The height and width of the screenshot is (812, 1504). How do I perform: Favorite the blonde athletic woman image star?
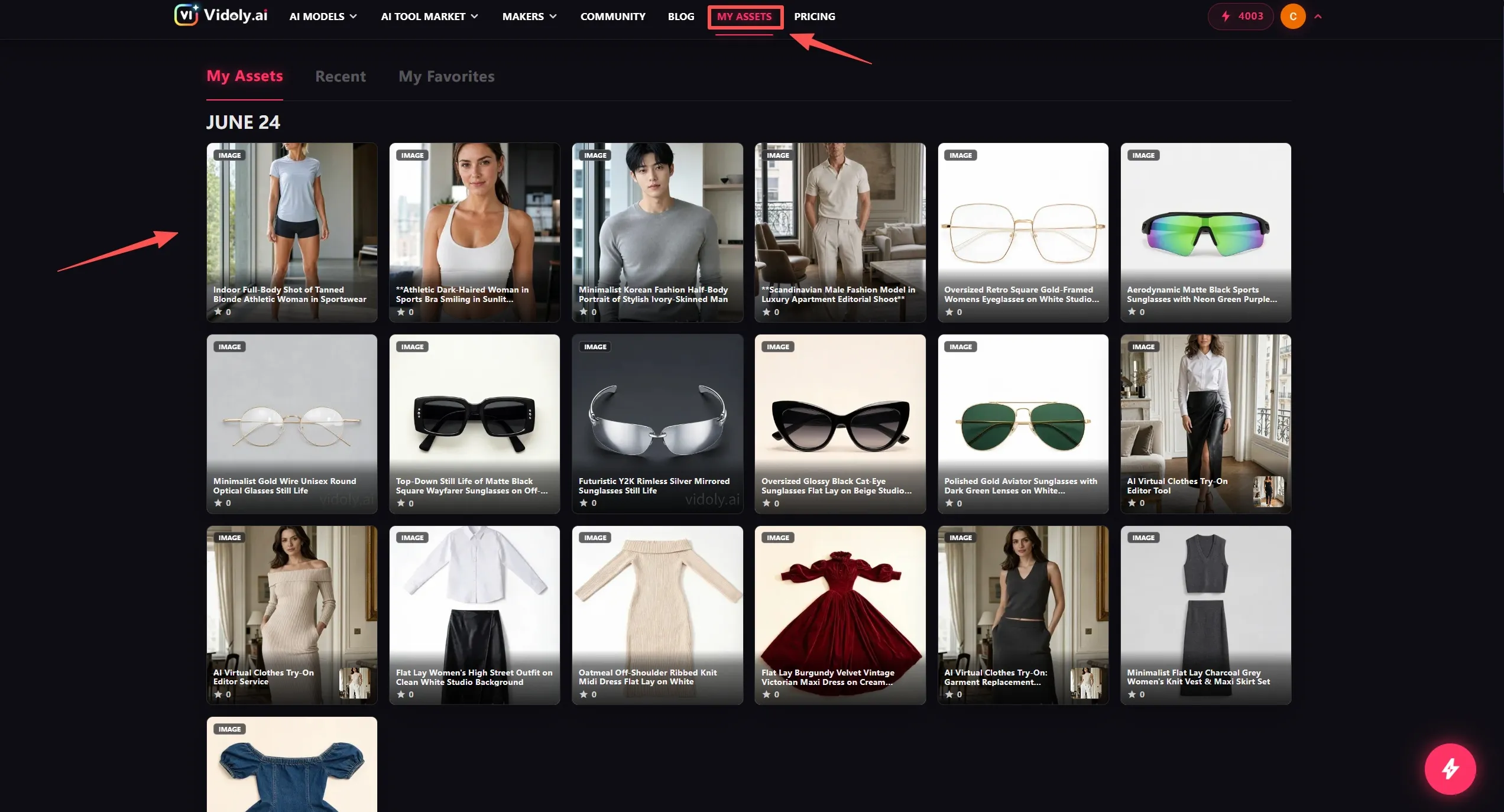[x=218, y=311]
